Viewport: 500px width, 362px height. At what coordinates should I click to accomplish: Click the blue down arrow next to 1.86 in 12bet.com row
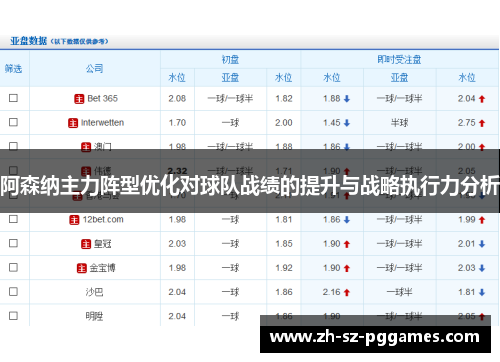pos(347,220)
